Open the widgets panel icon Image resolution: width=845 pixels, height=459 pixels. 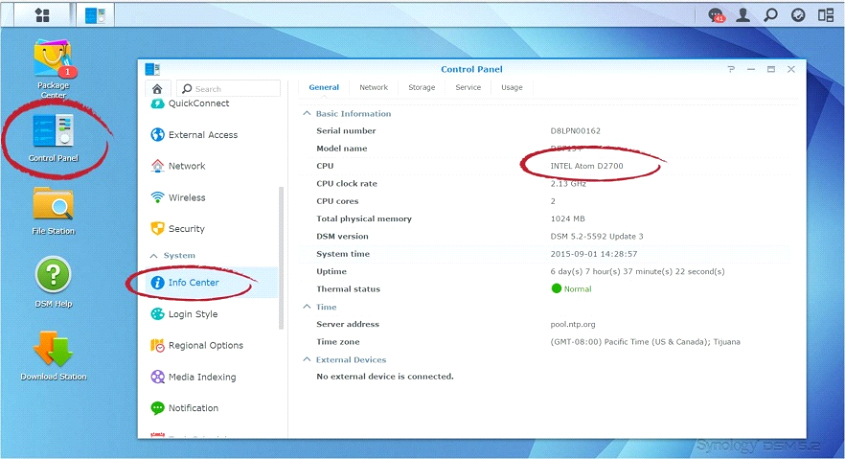826,15
